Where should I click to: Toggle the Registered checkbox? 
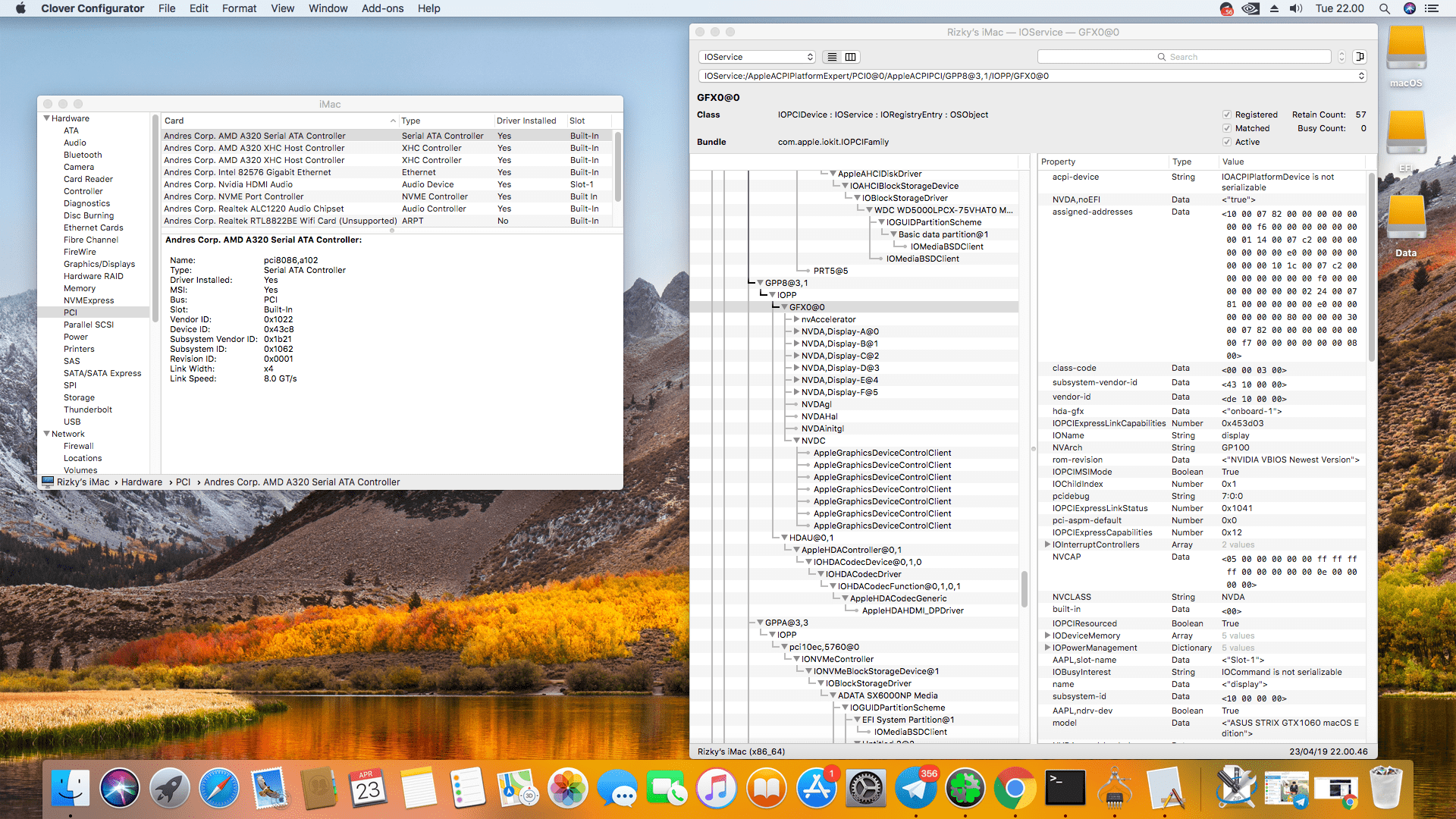coord(1226,115)
